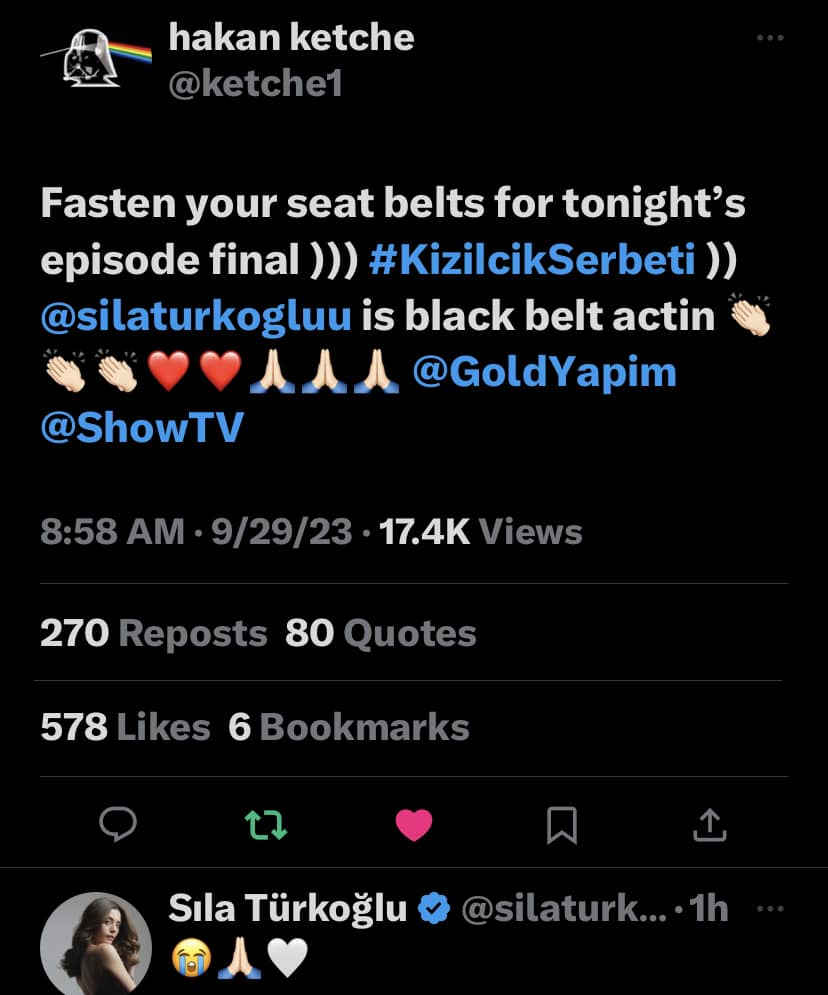Tap the hakan ketche display name
828x995 pixels.
pyautogui.click(x=291, y=38)
